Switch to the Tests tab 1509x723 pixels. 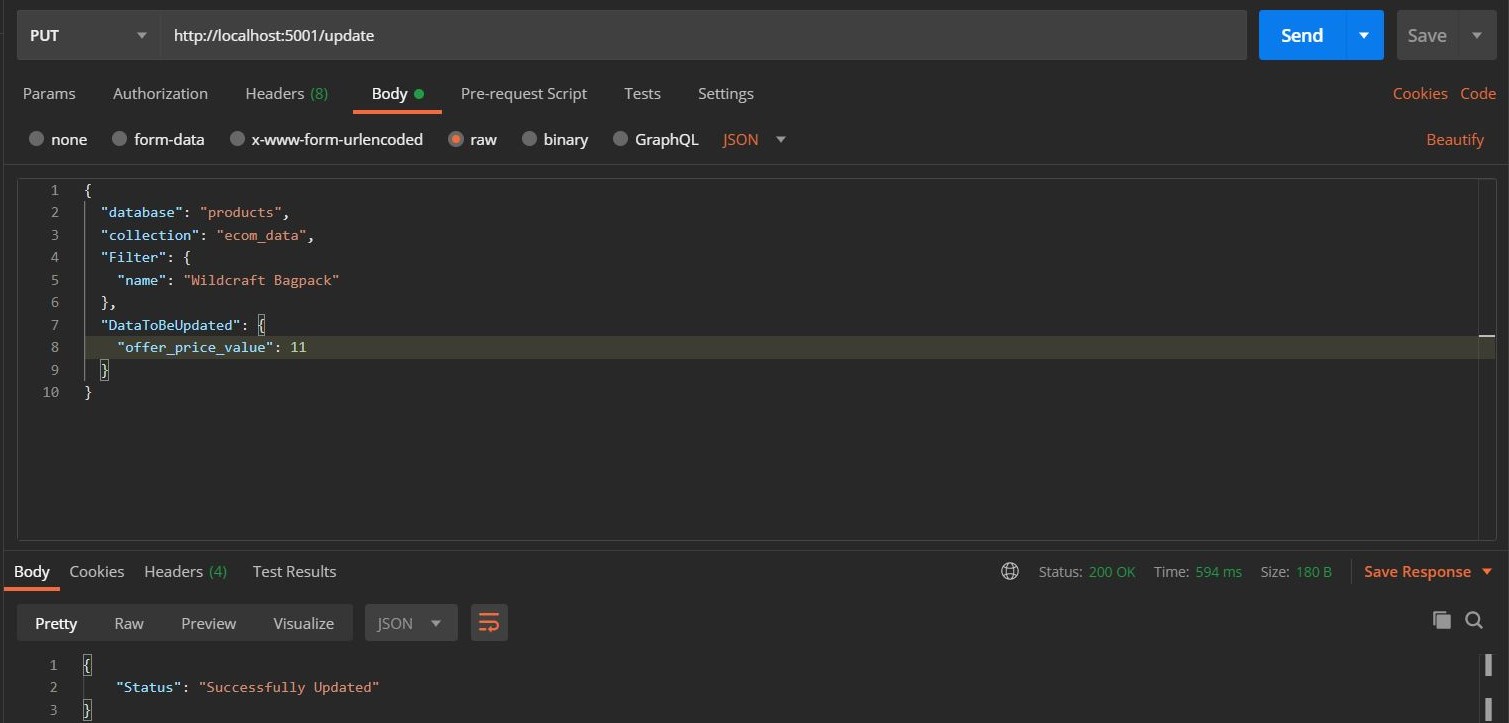coord(642,93)
